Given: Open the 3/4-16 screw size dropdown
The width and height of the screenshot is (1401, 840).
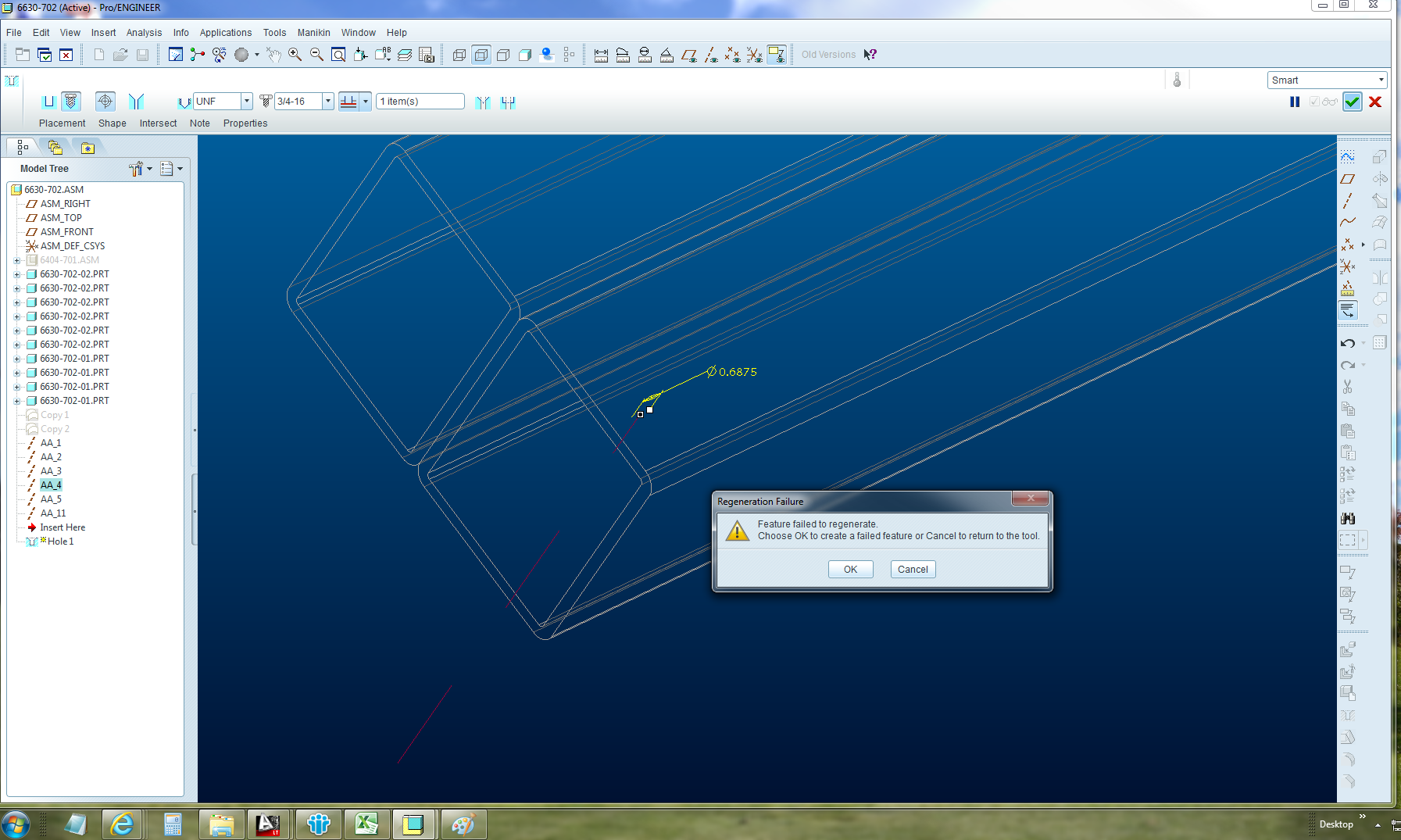Looking at the screenshot, I should point(328,102).
